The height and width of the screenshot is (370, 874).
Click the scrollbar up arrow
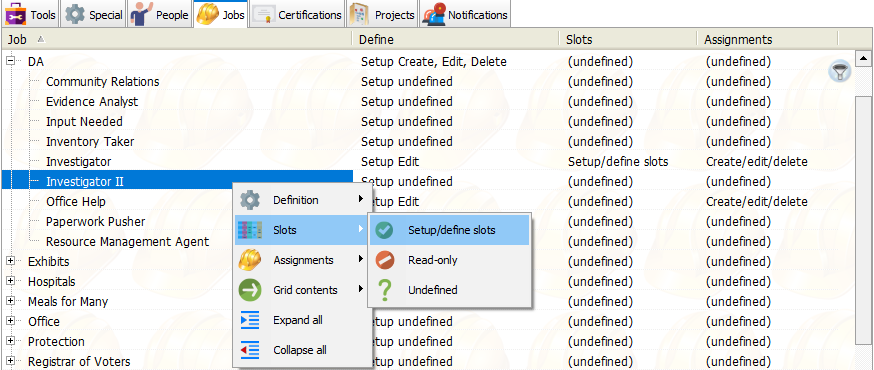click(x=863, y=58)
